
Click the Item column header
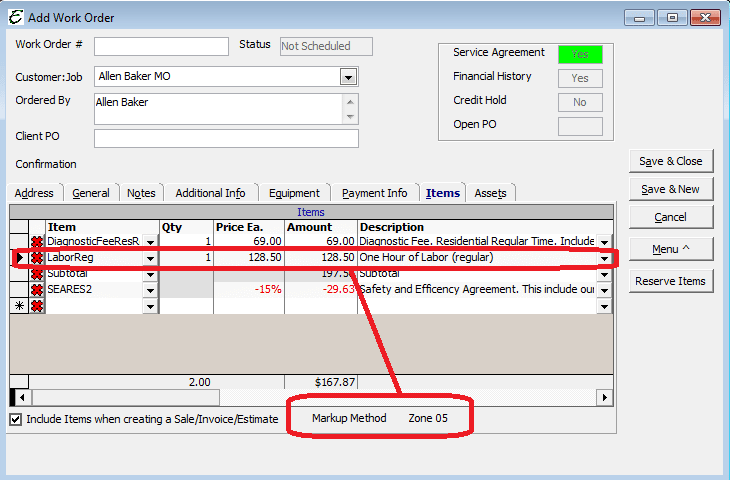pos(102,227)
